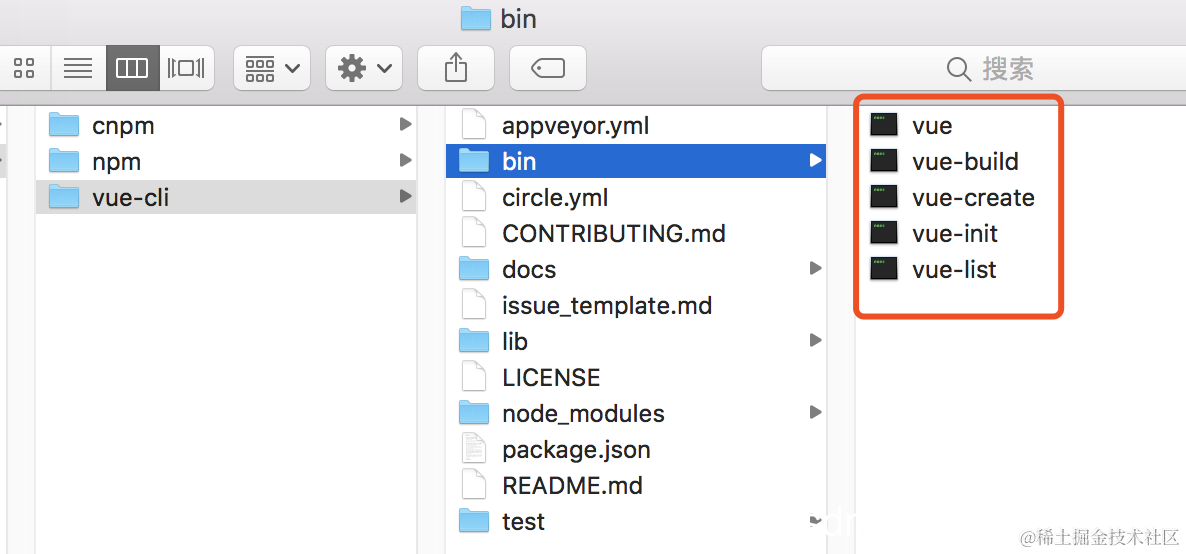Select the vue-init executable icon
This screenshot has height=554, width=1186.
(883, 233)
